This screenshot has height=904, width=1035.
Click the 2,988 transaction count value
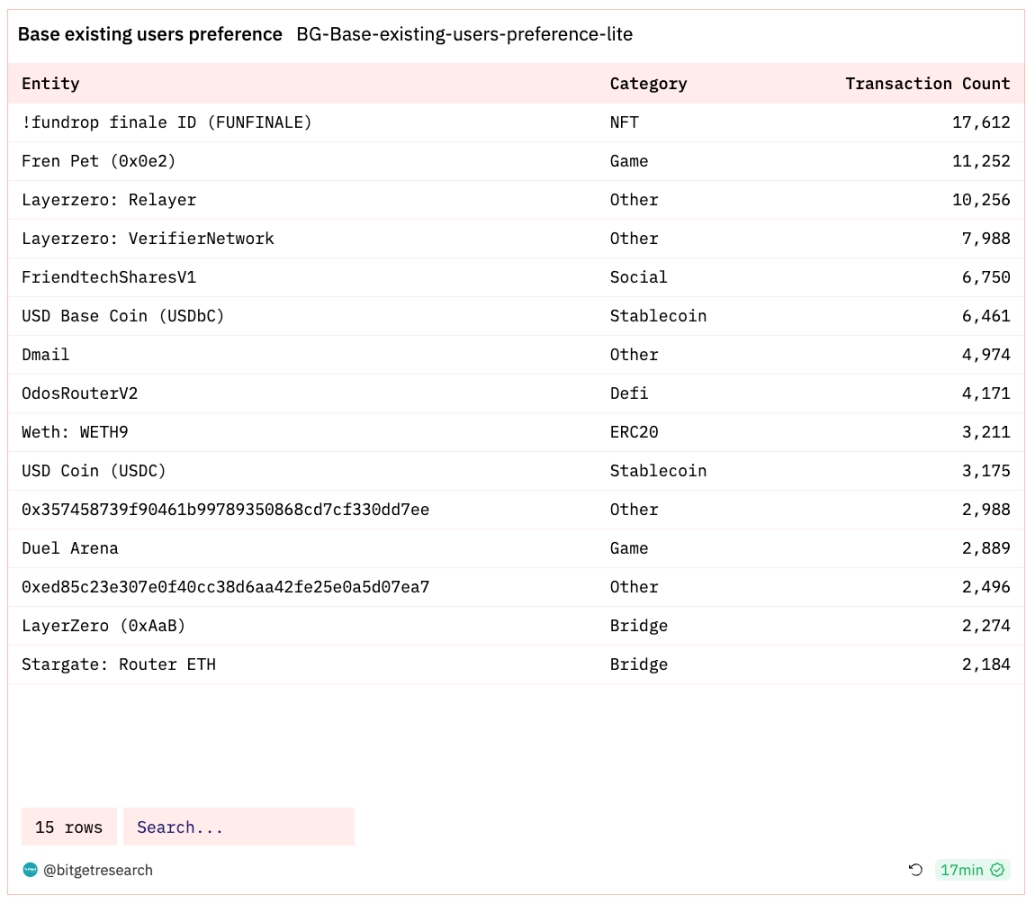pyautogui.click(x=986, y=509)
